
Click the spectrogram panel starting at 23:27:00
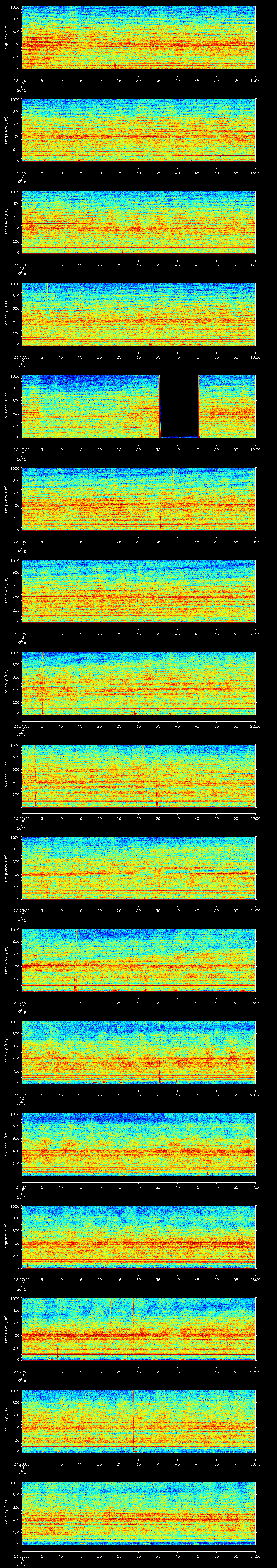138,1237
